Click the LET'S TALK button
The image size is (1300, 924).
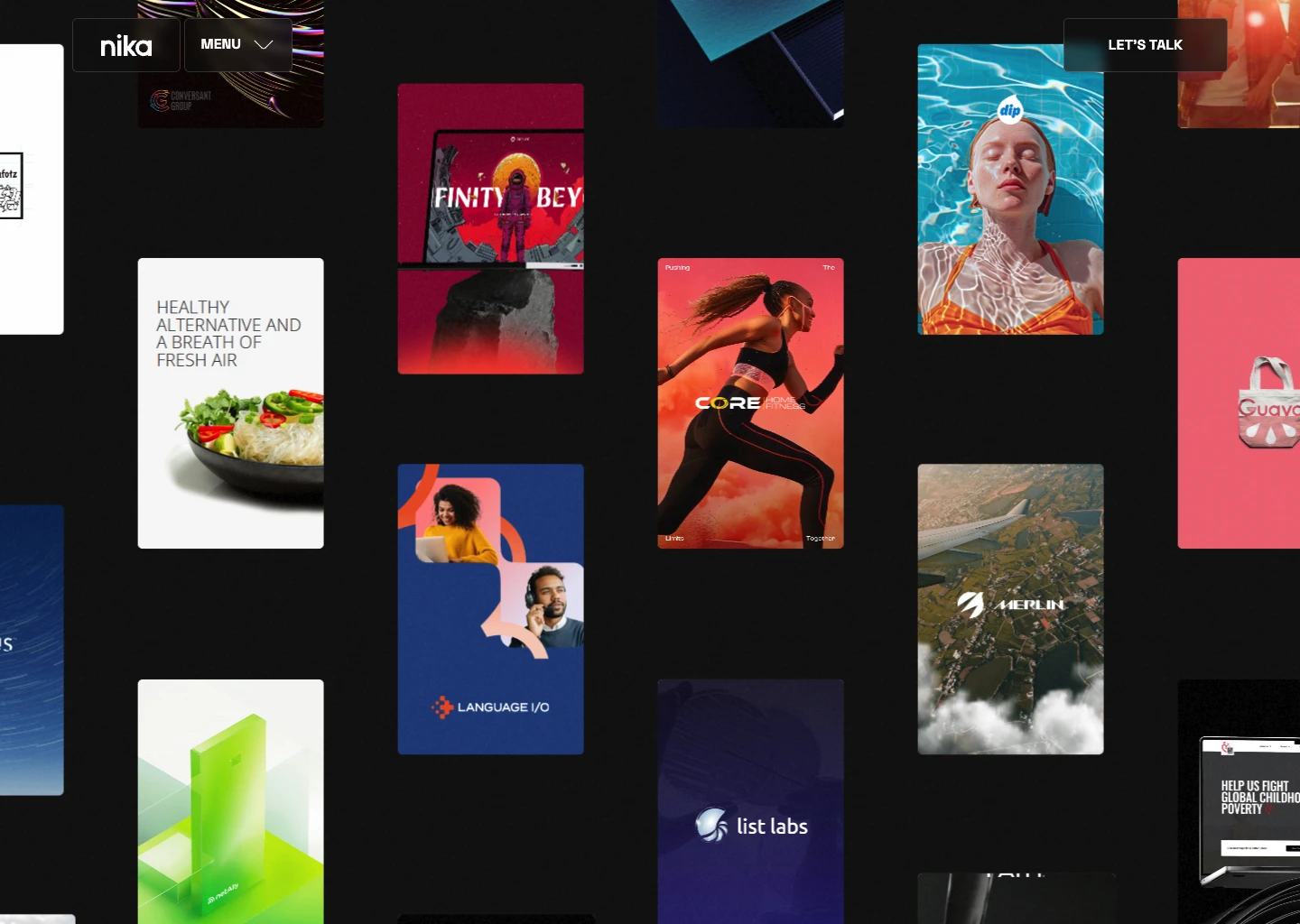click(x=1145, y=44)
